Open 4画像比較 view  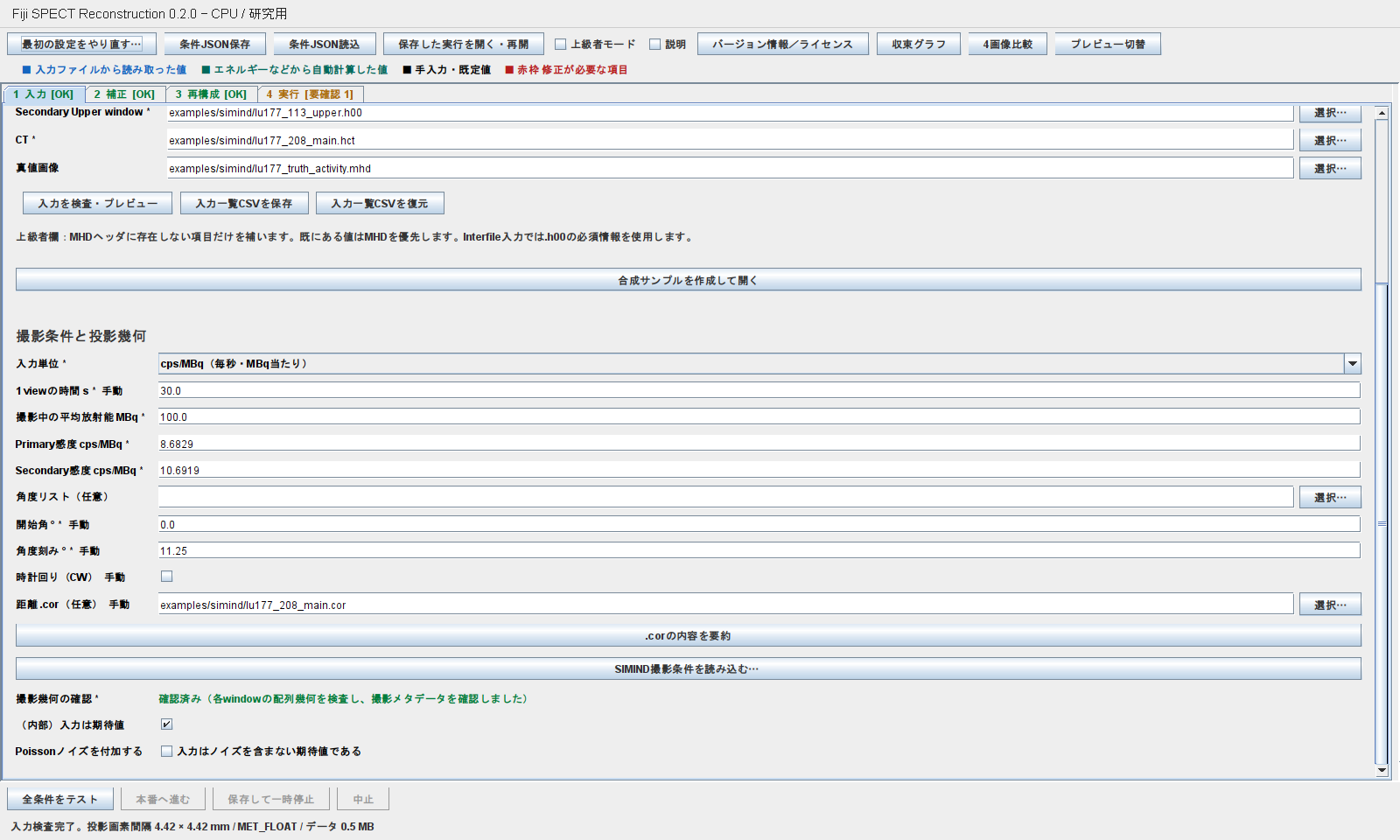coord(1007,44)
